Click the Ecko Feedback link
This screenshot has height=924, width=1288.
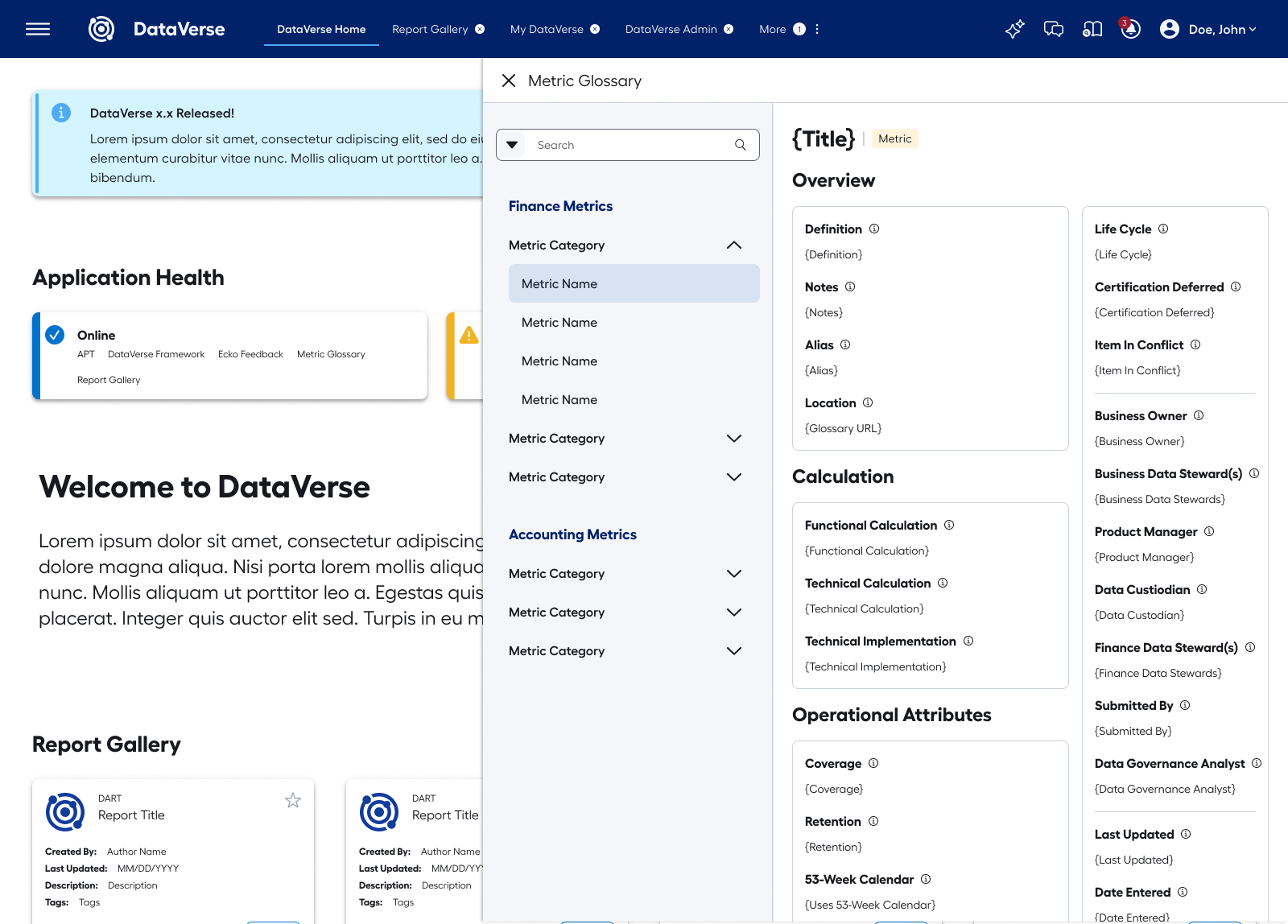pos(250,353)
